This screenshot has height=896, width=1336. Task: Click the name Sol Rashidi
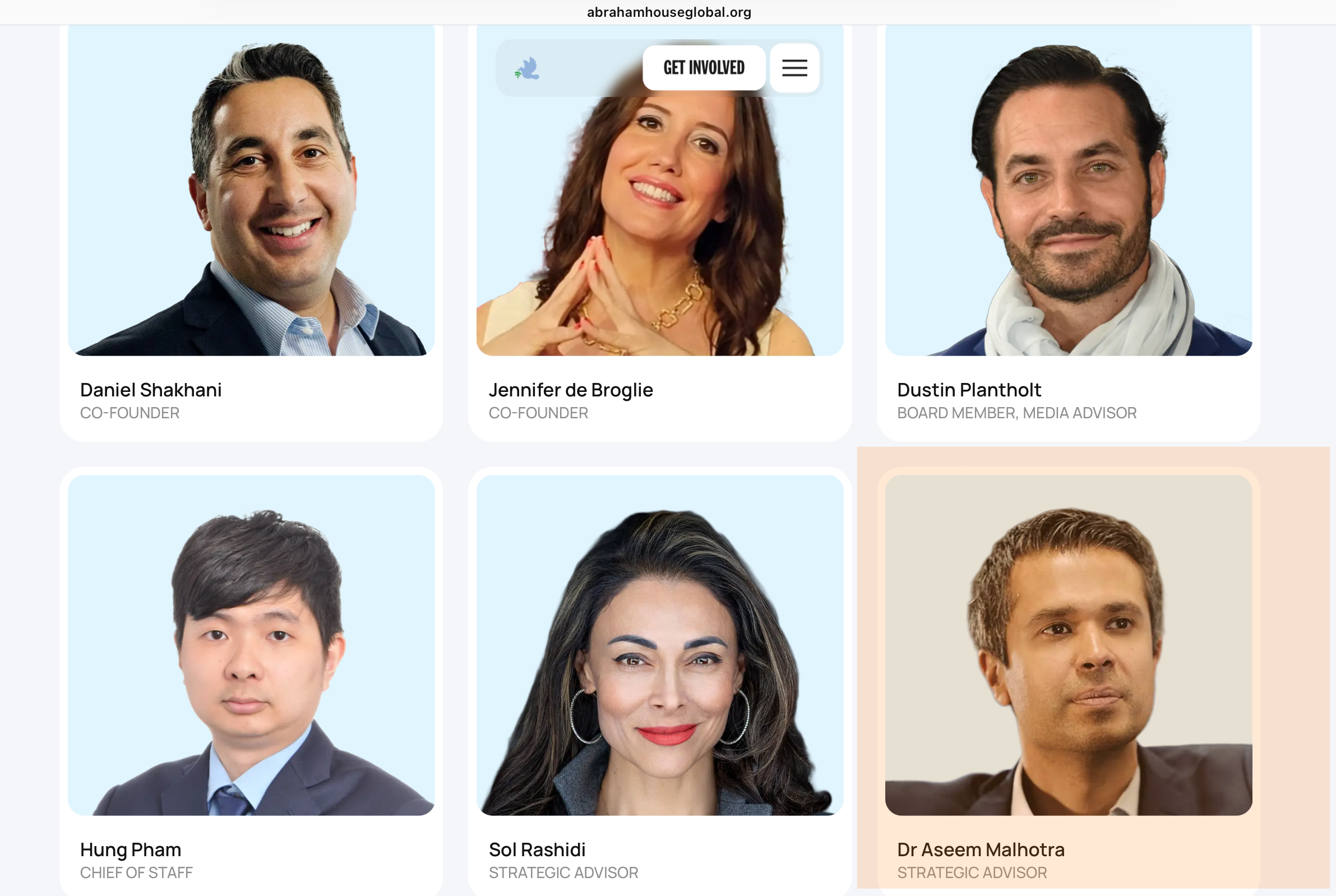[537, 849]
